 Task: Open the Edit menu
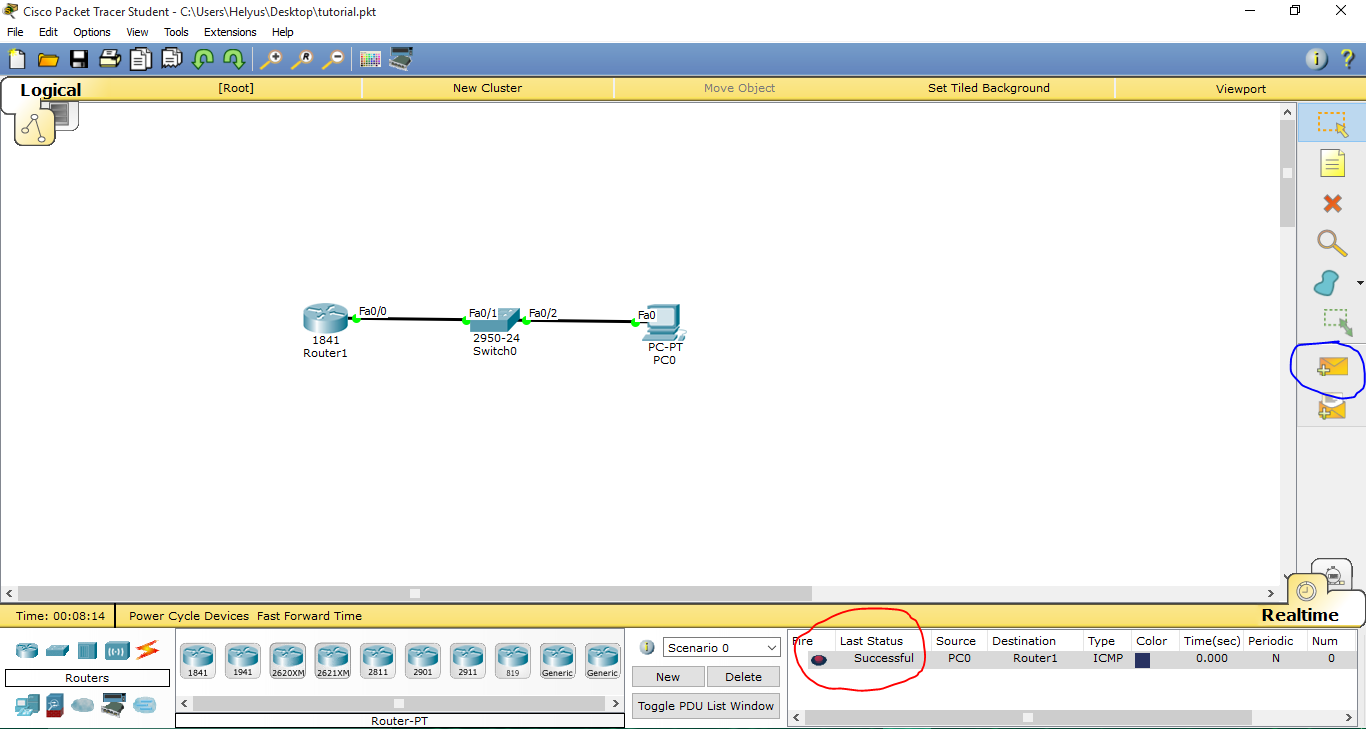coord(48,32)
